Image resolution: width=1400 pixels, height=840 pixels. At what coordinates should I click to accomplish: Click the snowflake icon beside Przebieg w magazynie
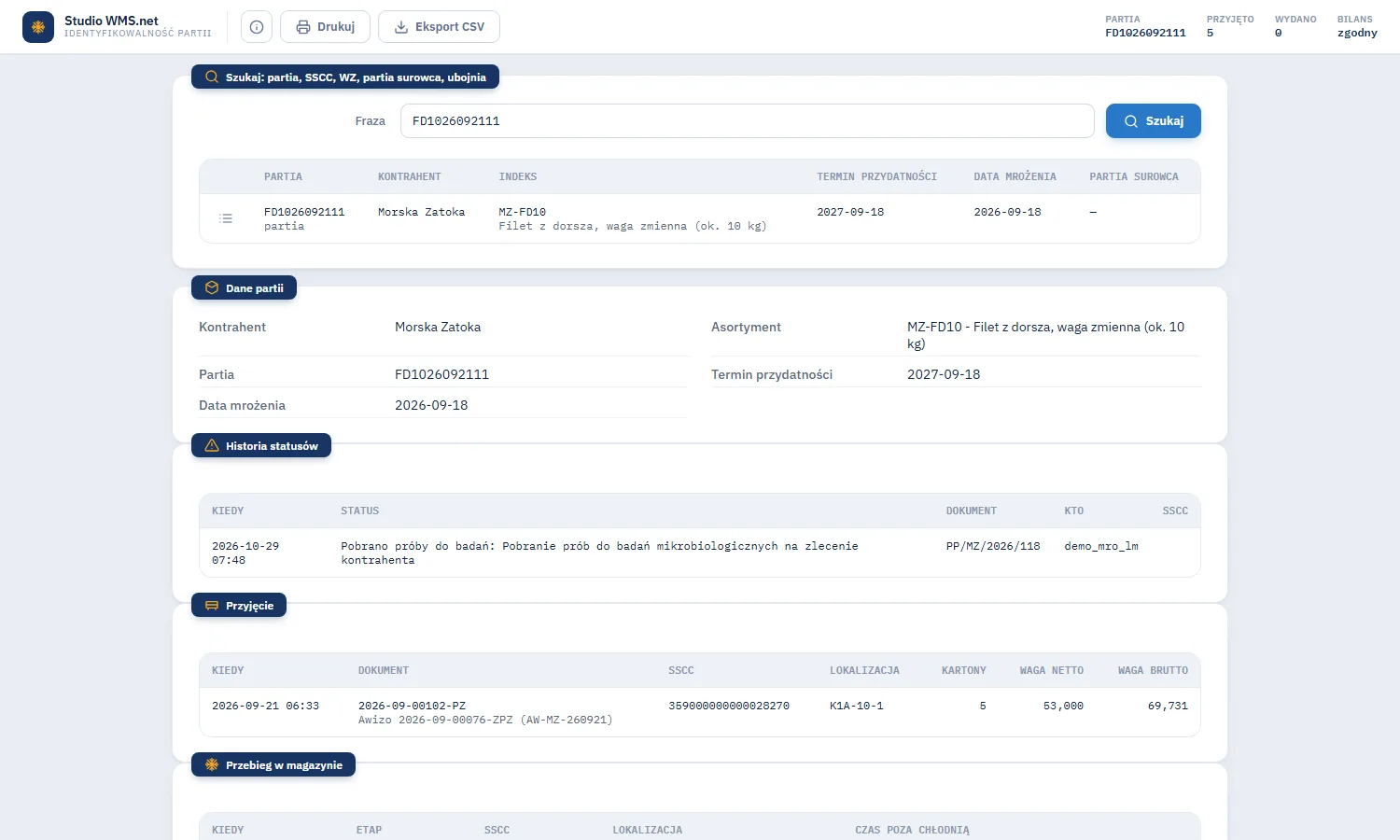[212, 765]
